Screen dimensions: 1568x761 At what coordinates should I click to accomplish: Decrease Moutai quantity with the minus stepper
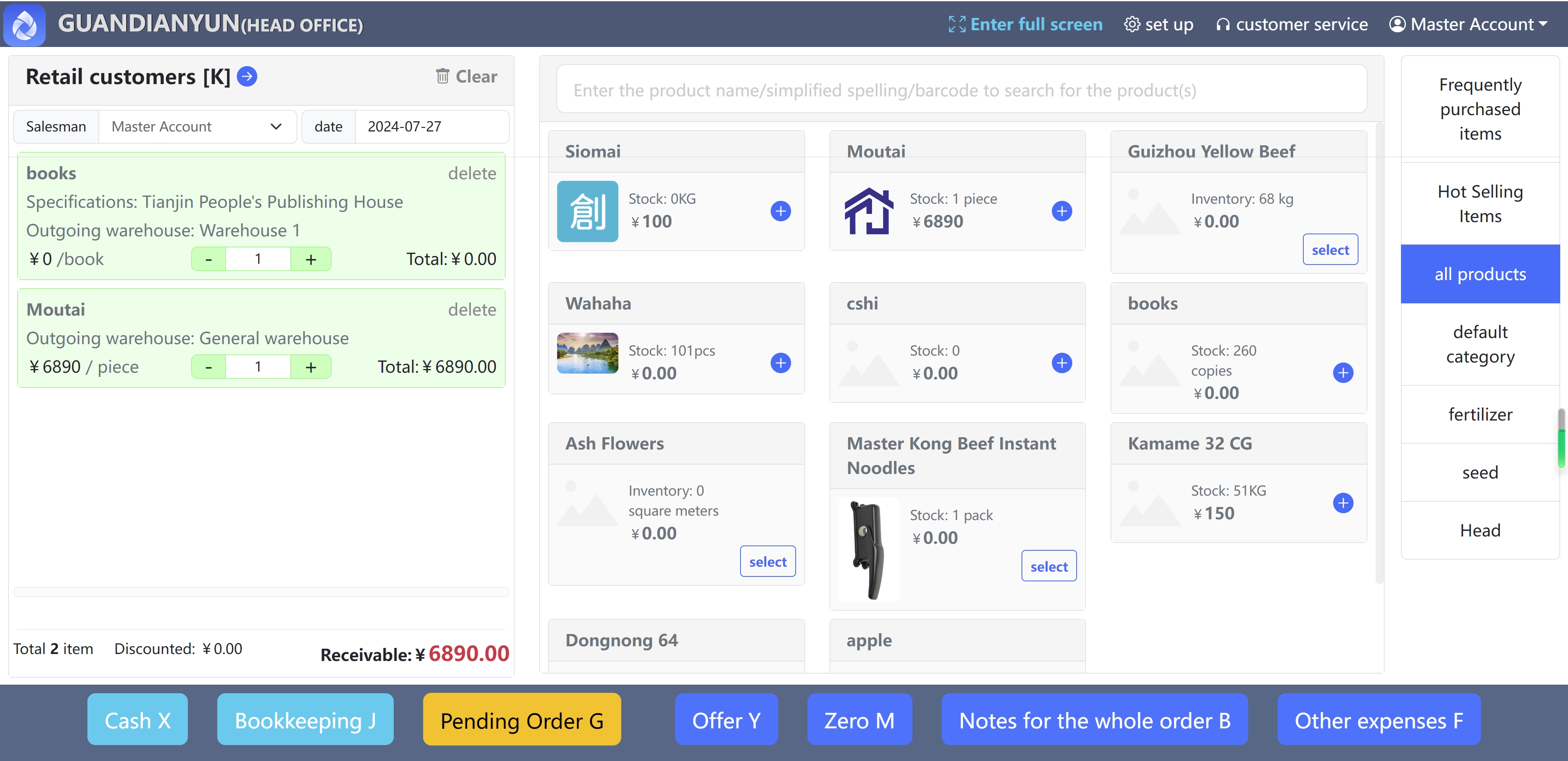209,367
